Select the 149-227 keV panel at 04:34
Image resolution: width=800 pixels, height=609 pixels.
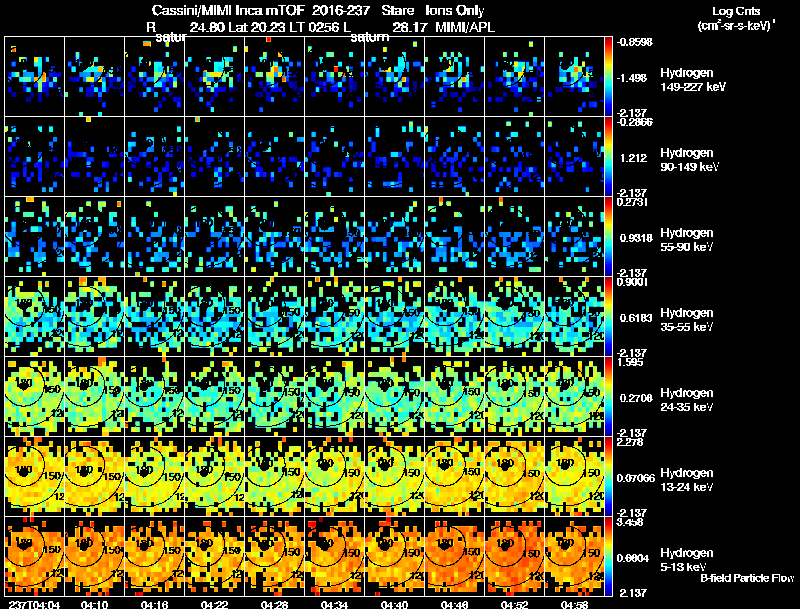pyautogui.click(x=334, y=76)
